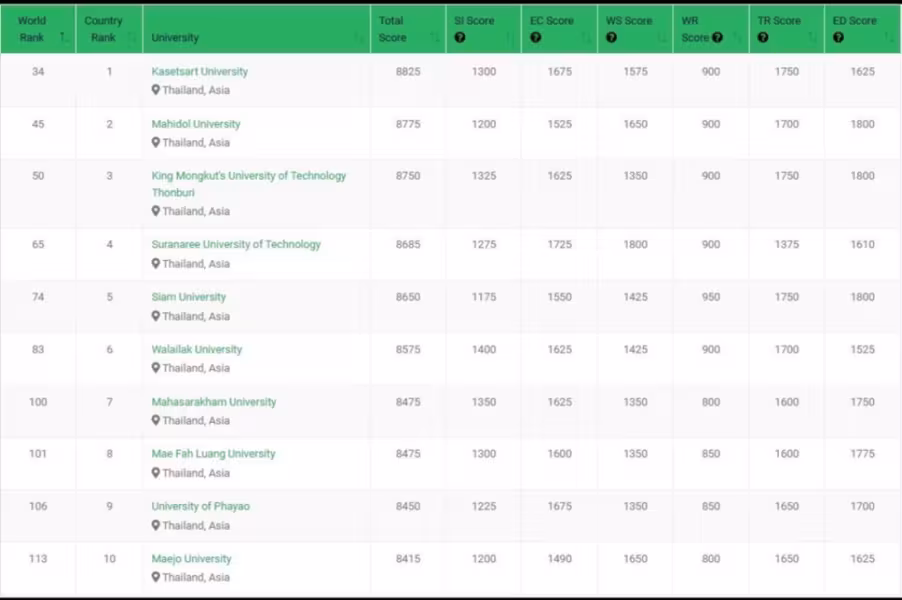
Task: Click the WS Score help question-mark icon
Action: (x=611, y=37)
